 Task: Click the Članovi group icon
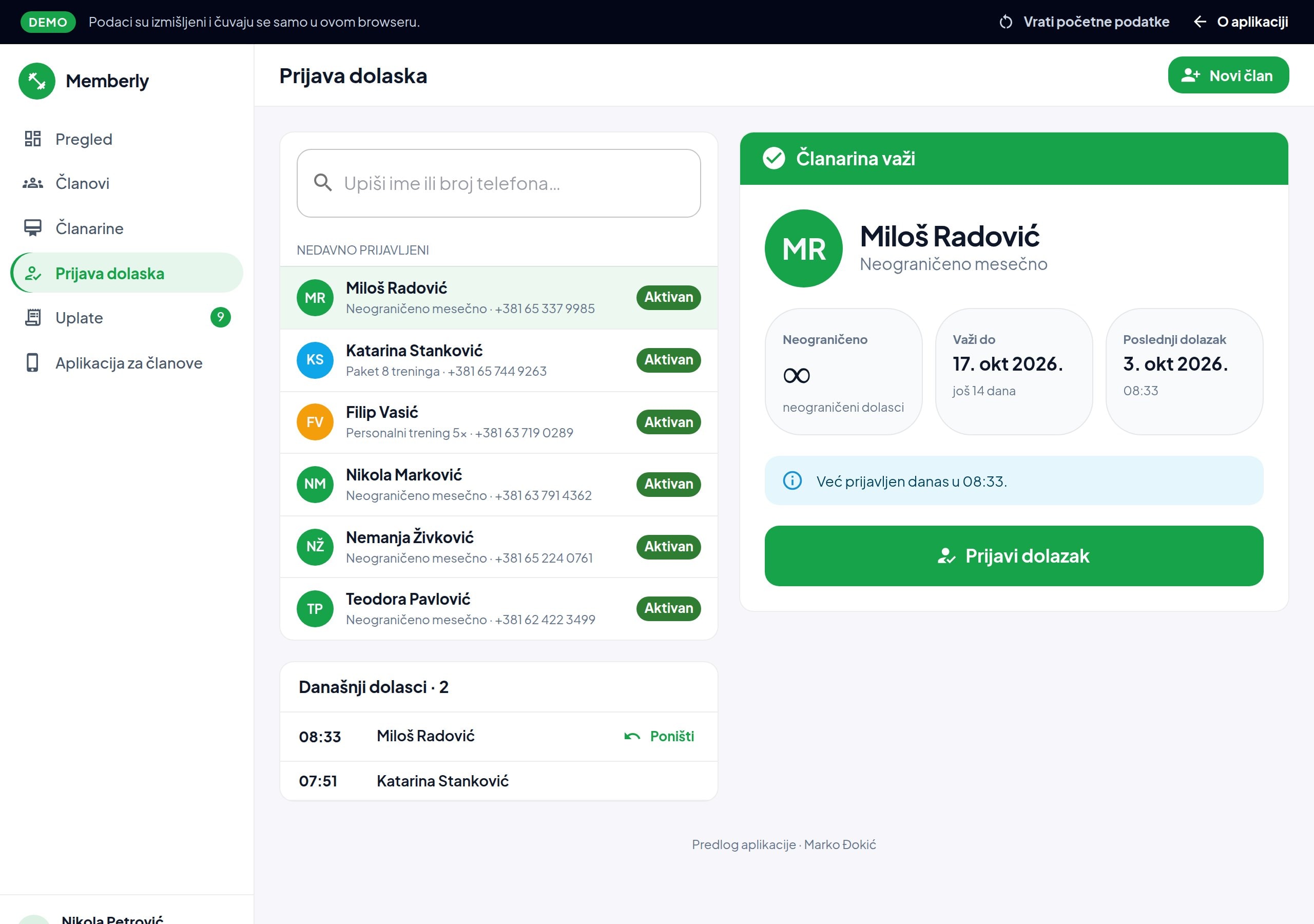point(33,183)
